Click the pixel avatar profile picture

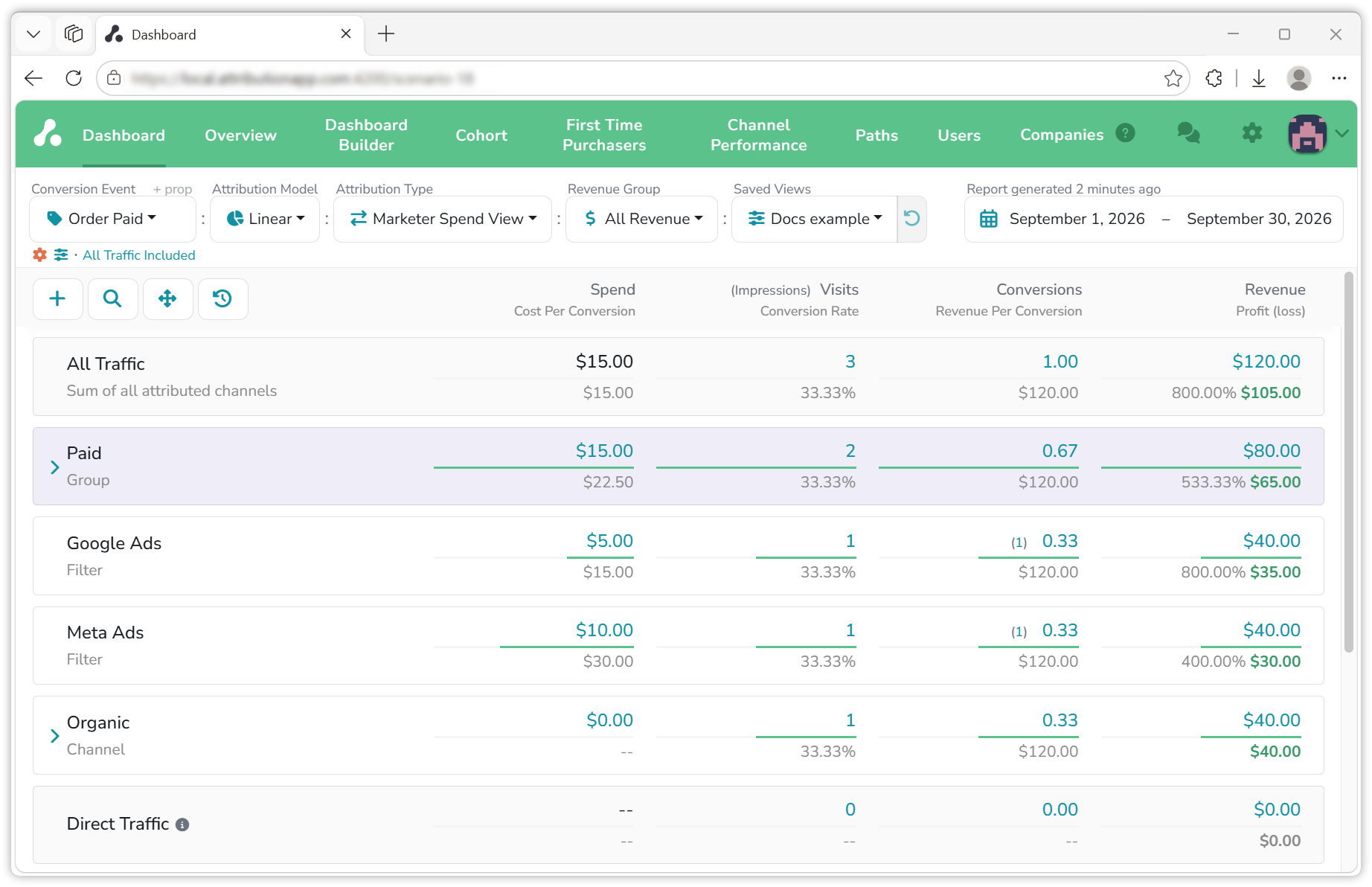pos(1307,134)
